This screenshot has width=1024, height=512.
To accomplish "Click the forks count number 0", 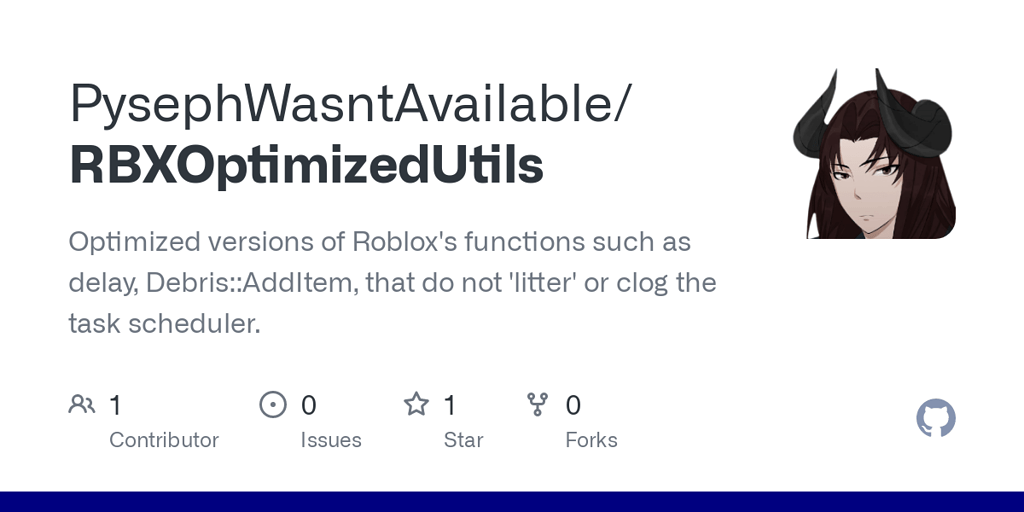I will [573, 405].
